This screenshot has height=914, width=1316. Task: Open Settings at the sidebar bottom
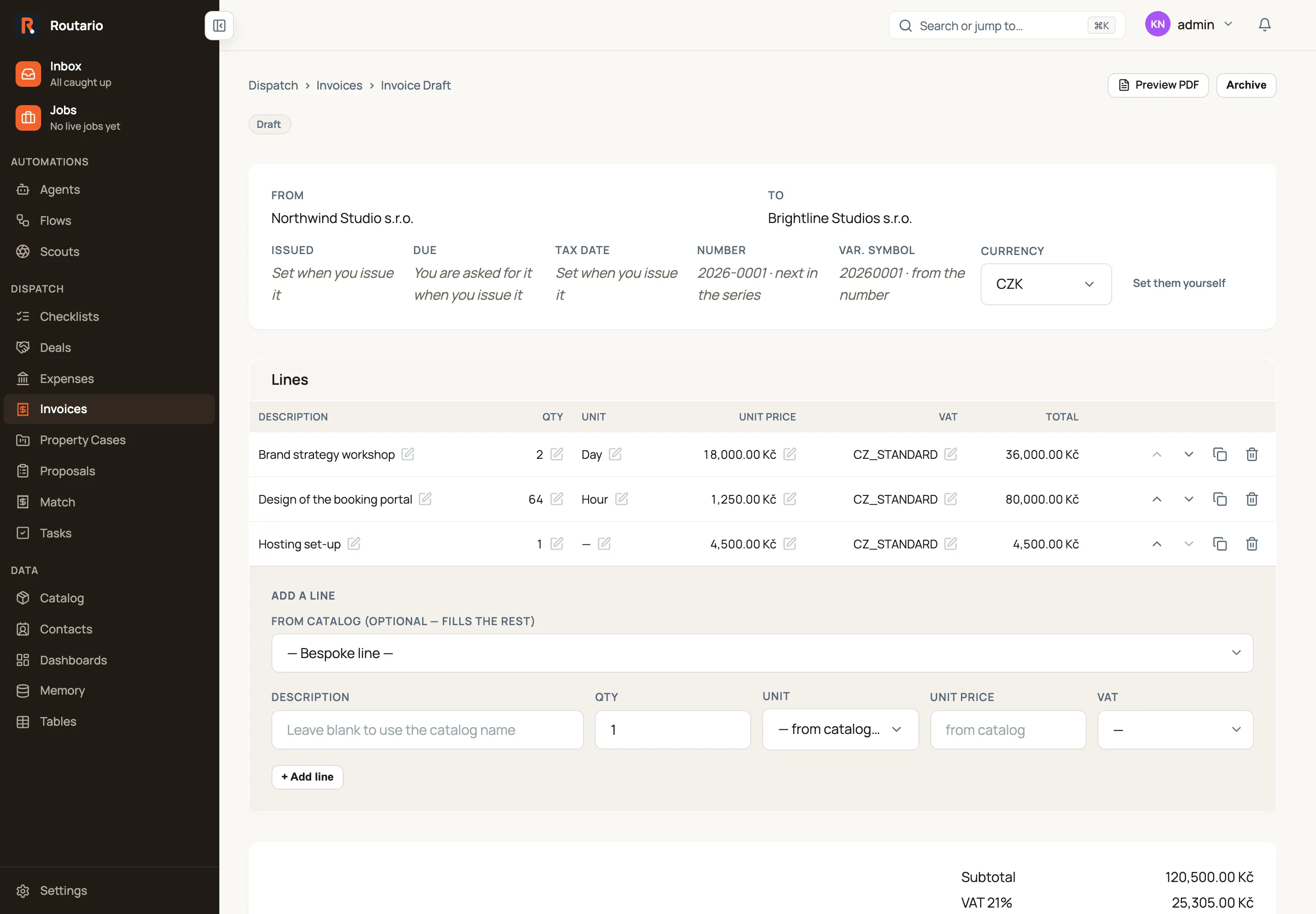(x=109, y=891)
